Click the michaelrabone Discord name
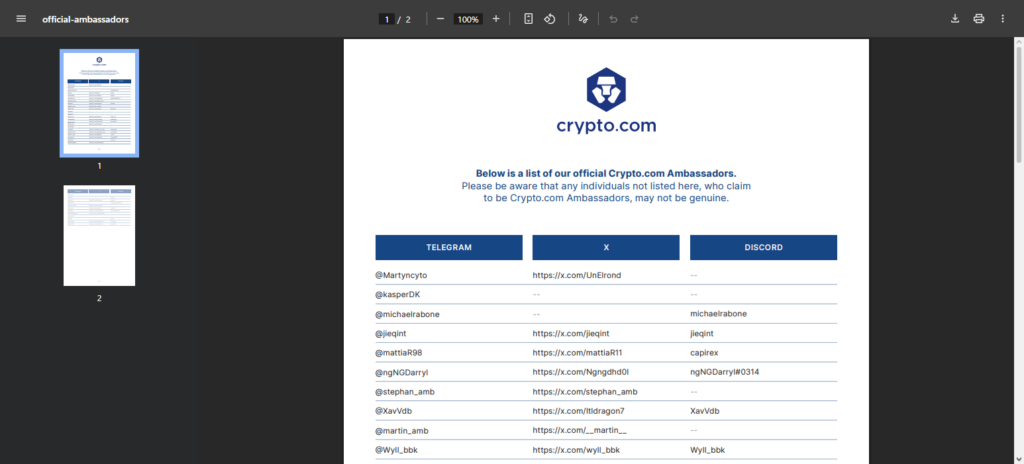 pos(718,314)
